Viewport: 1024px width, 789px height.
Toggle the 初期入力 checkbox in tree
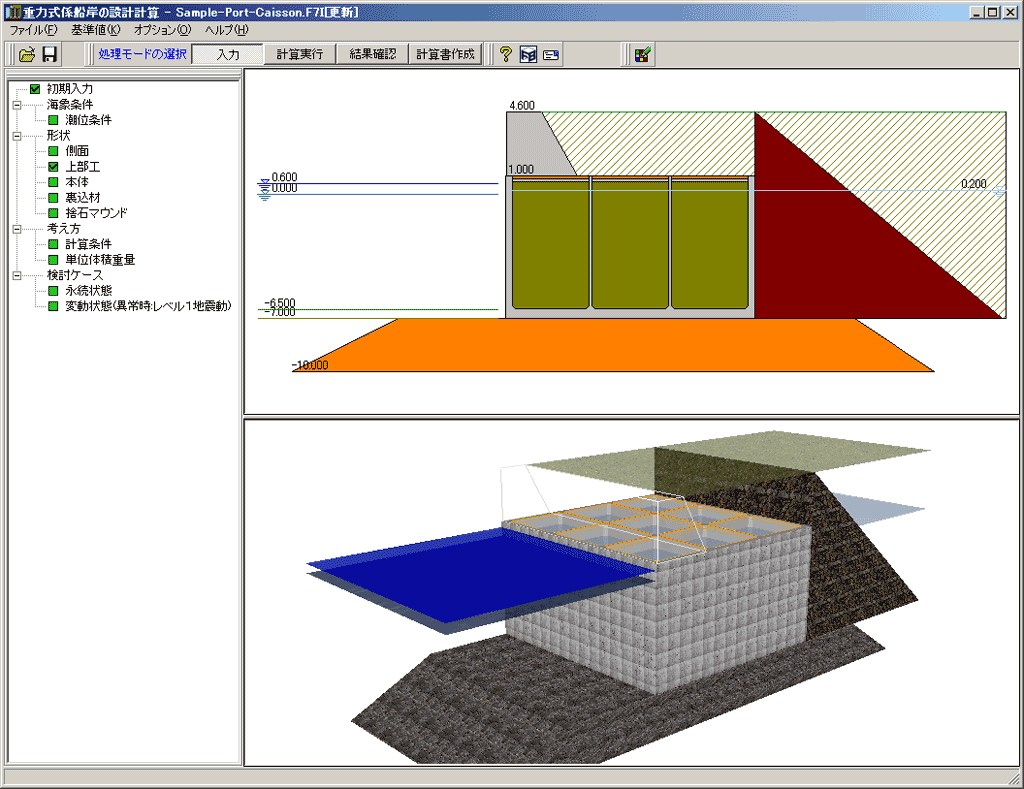(x=36, y=89)
